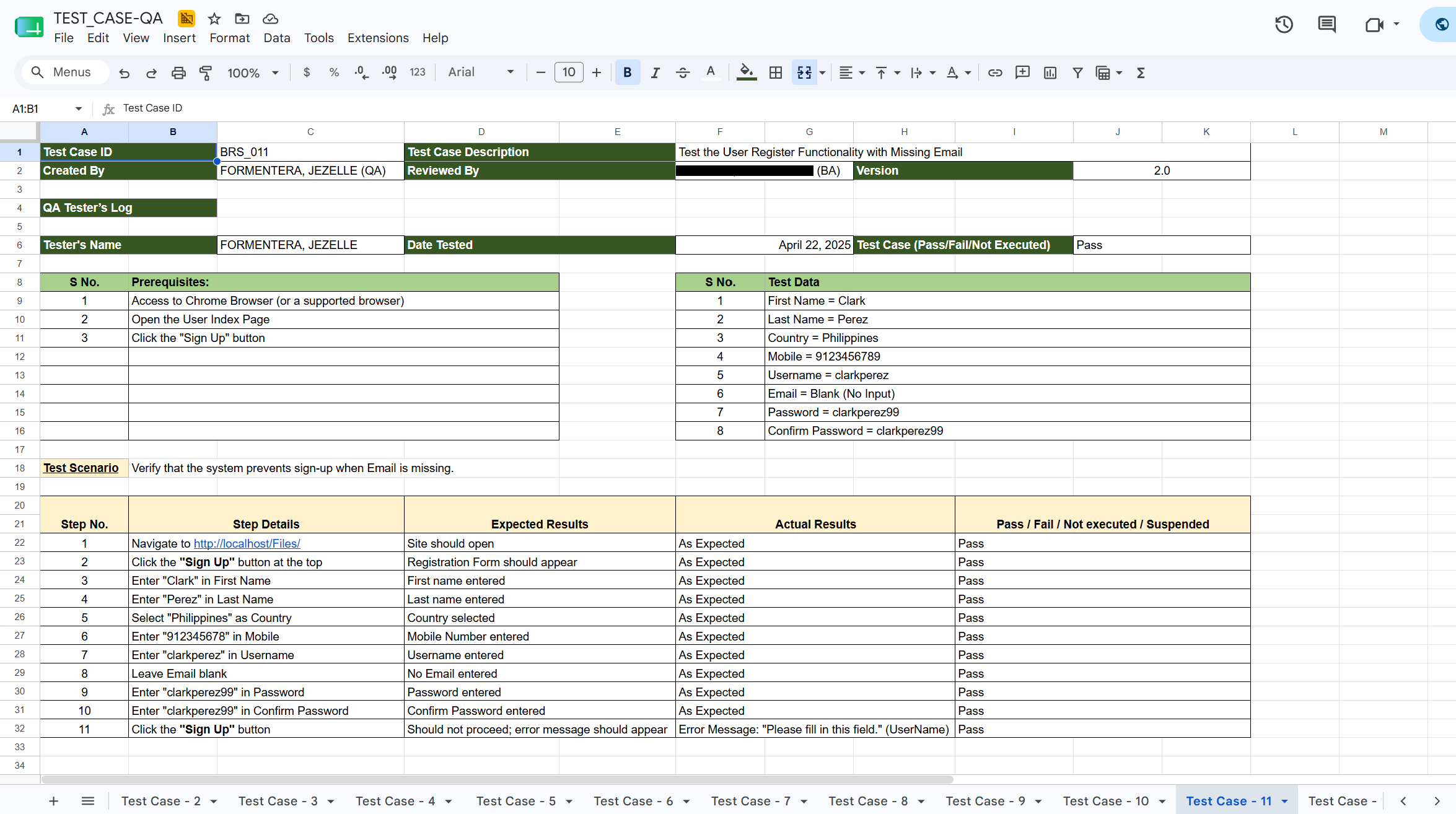Screen dimensions: 1456x814
Task: Toggle strikethrough formatting
Action: pos(683,72)
